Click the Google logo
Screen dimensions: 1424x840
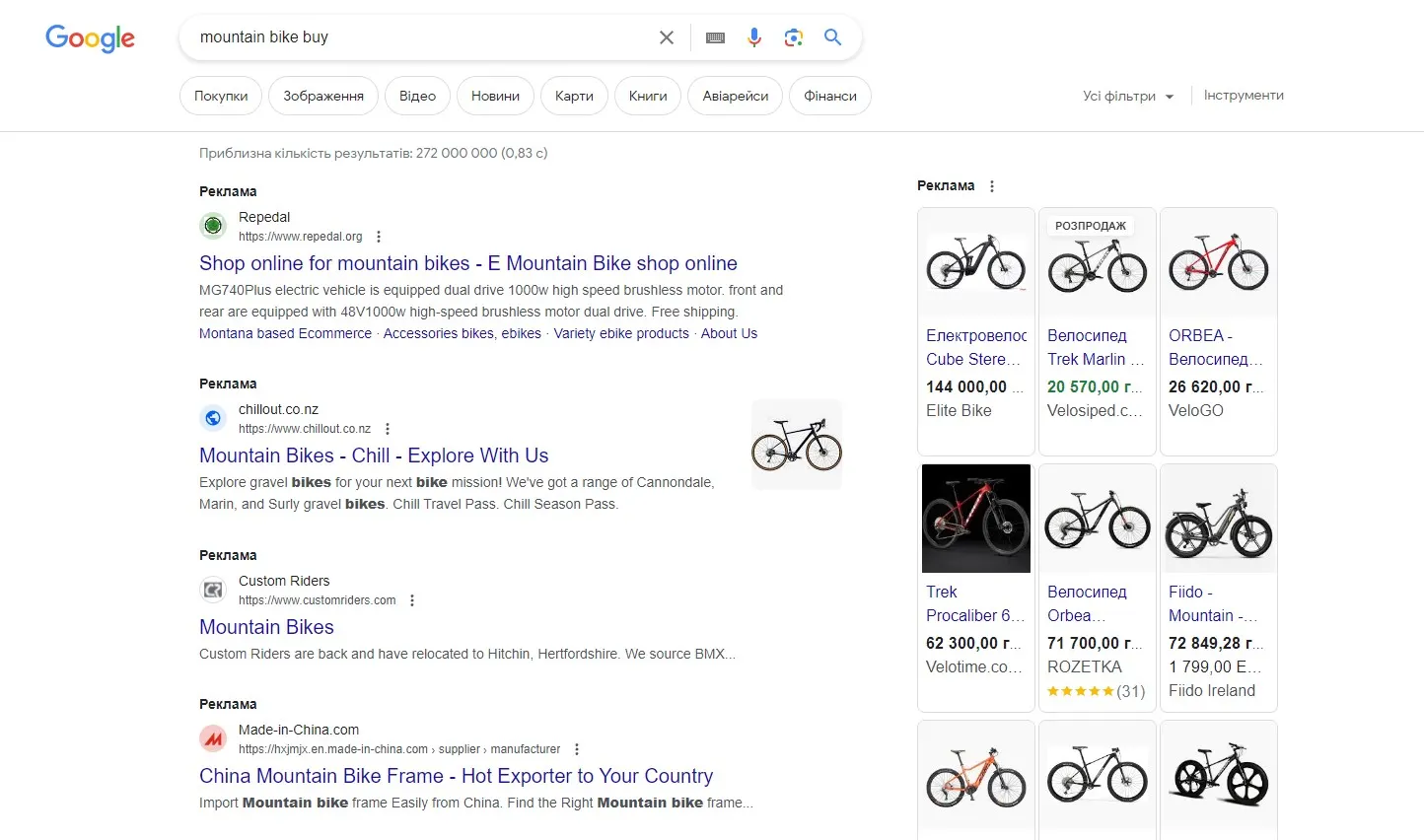tap(90, 38)
